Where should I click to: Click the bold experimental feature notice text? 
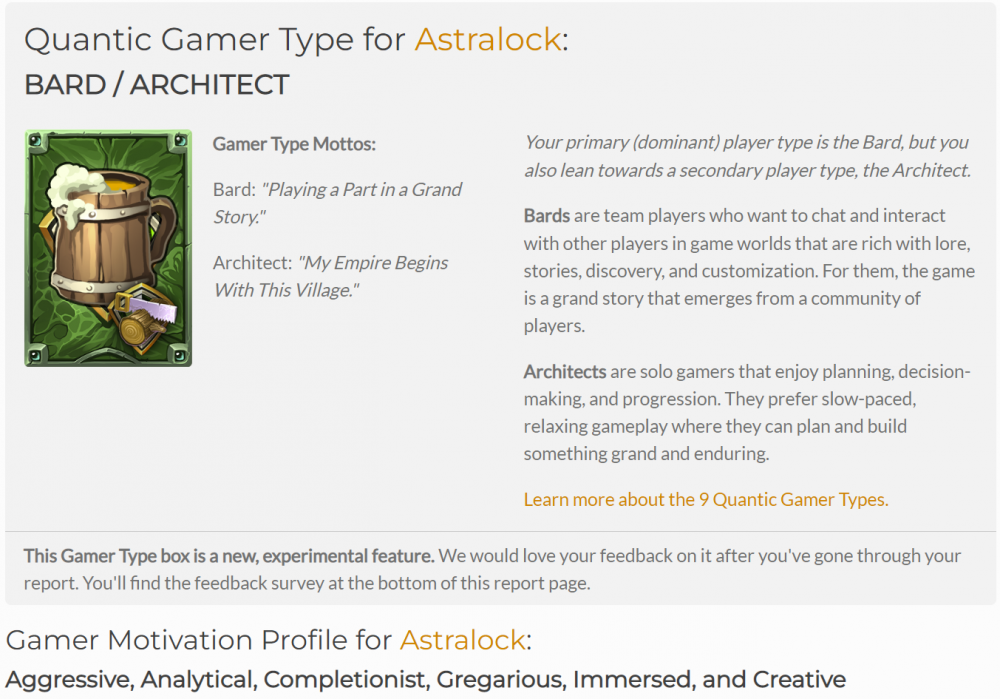pos(229,556)
